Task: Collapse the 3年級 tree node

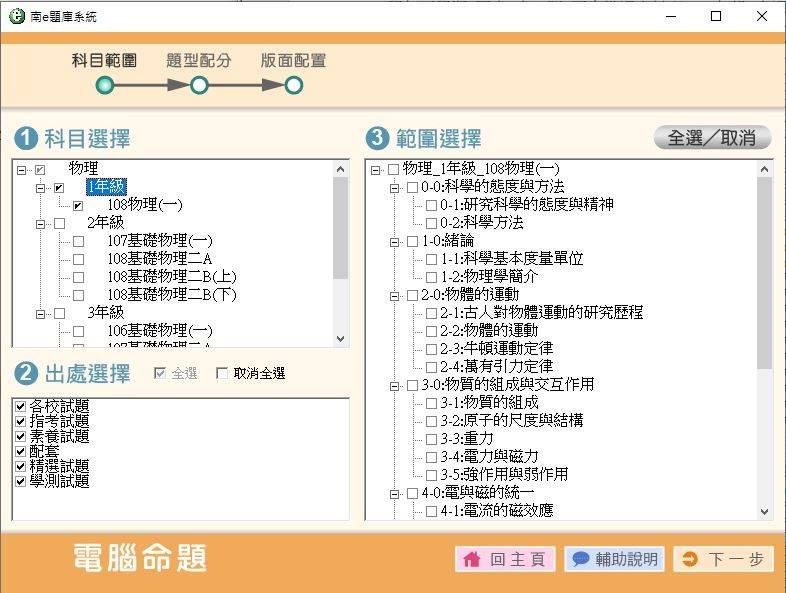Action: [x=40, y=314]
